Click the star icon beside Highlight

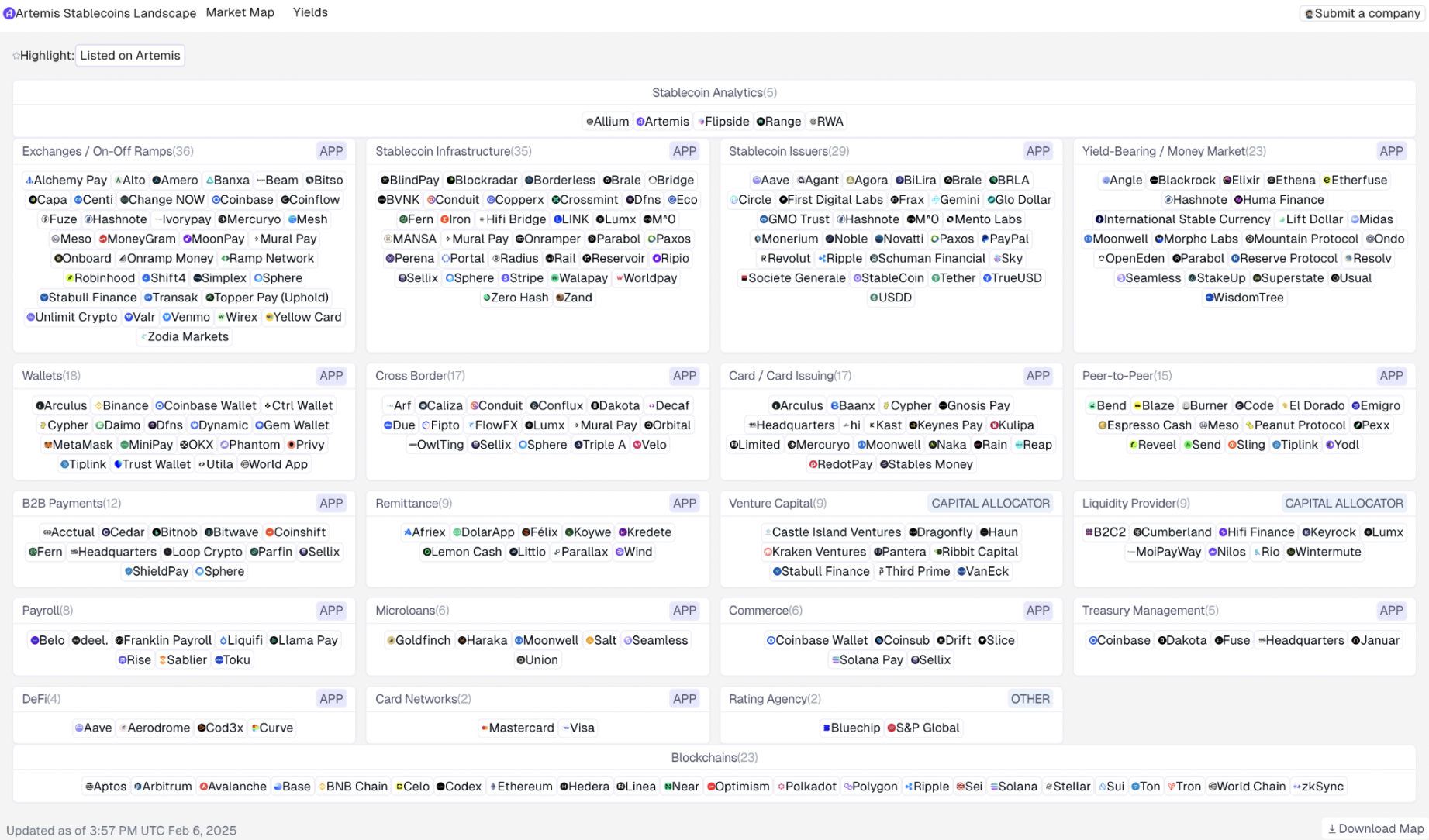[16, 56]
